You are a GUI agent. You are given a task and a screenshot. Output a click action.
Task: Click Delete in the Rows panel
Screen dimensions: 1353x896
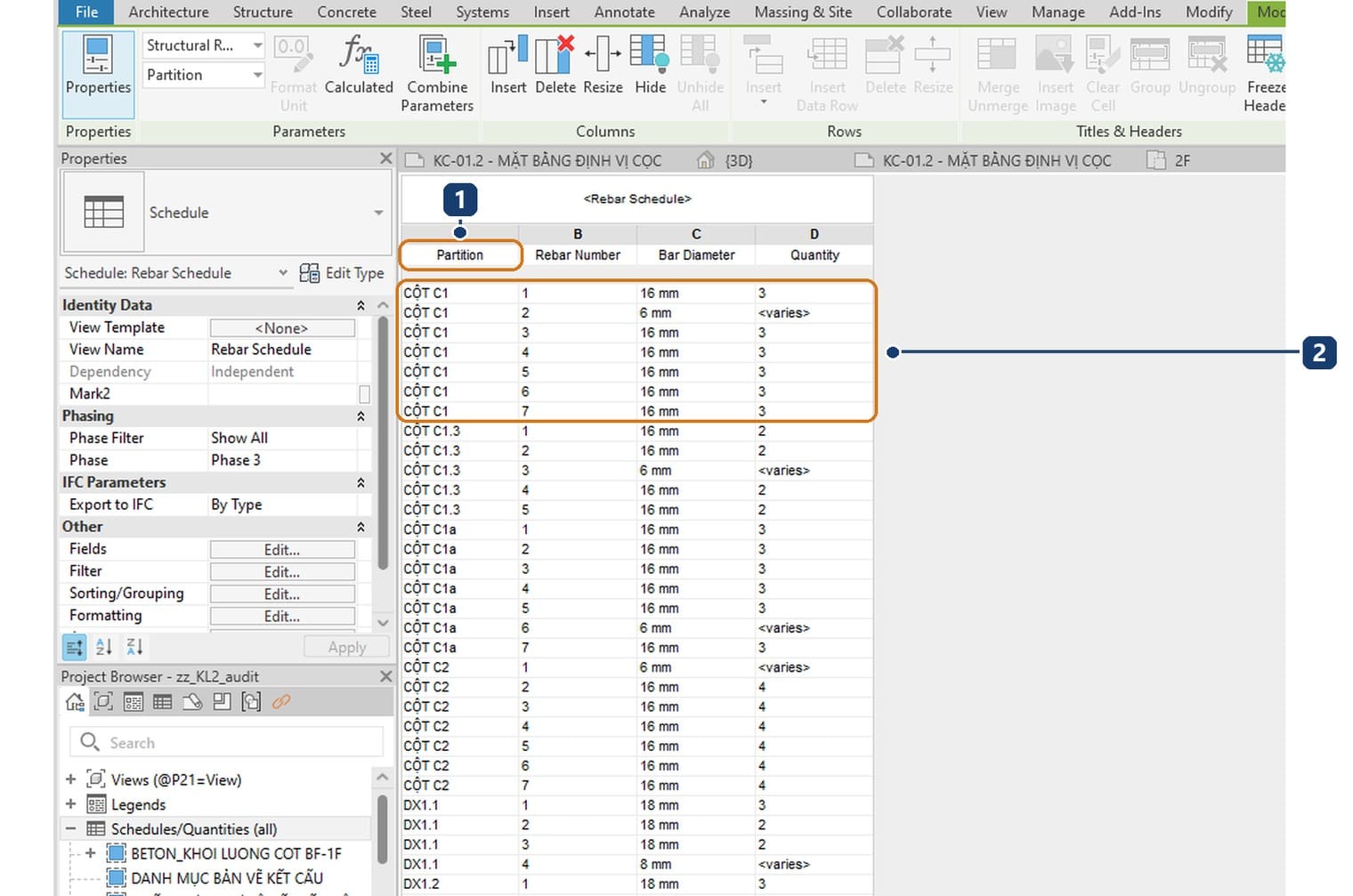pyautogui.click(x=885, y=64)
